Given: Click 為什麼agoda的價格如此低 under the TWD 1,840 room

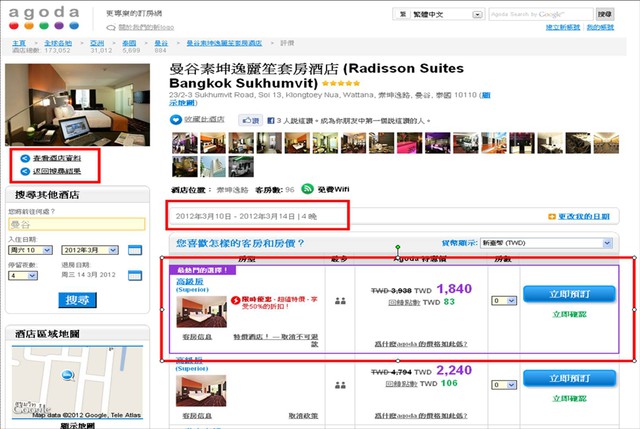Looking at the screenshot, I should coord(421,344).
